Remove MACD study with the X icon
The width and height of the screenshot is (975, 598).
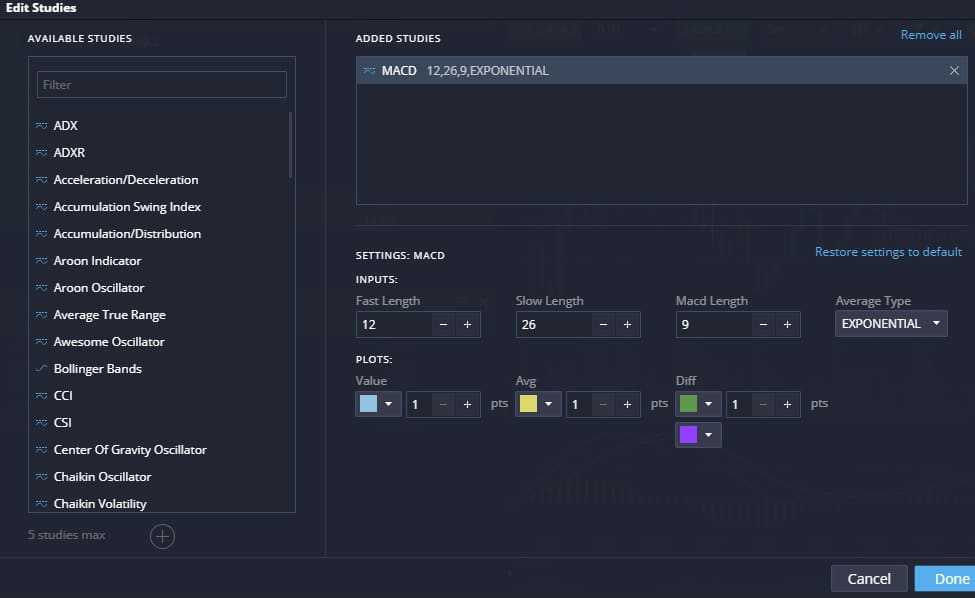954,71
